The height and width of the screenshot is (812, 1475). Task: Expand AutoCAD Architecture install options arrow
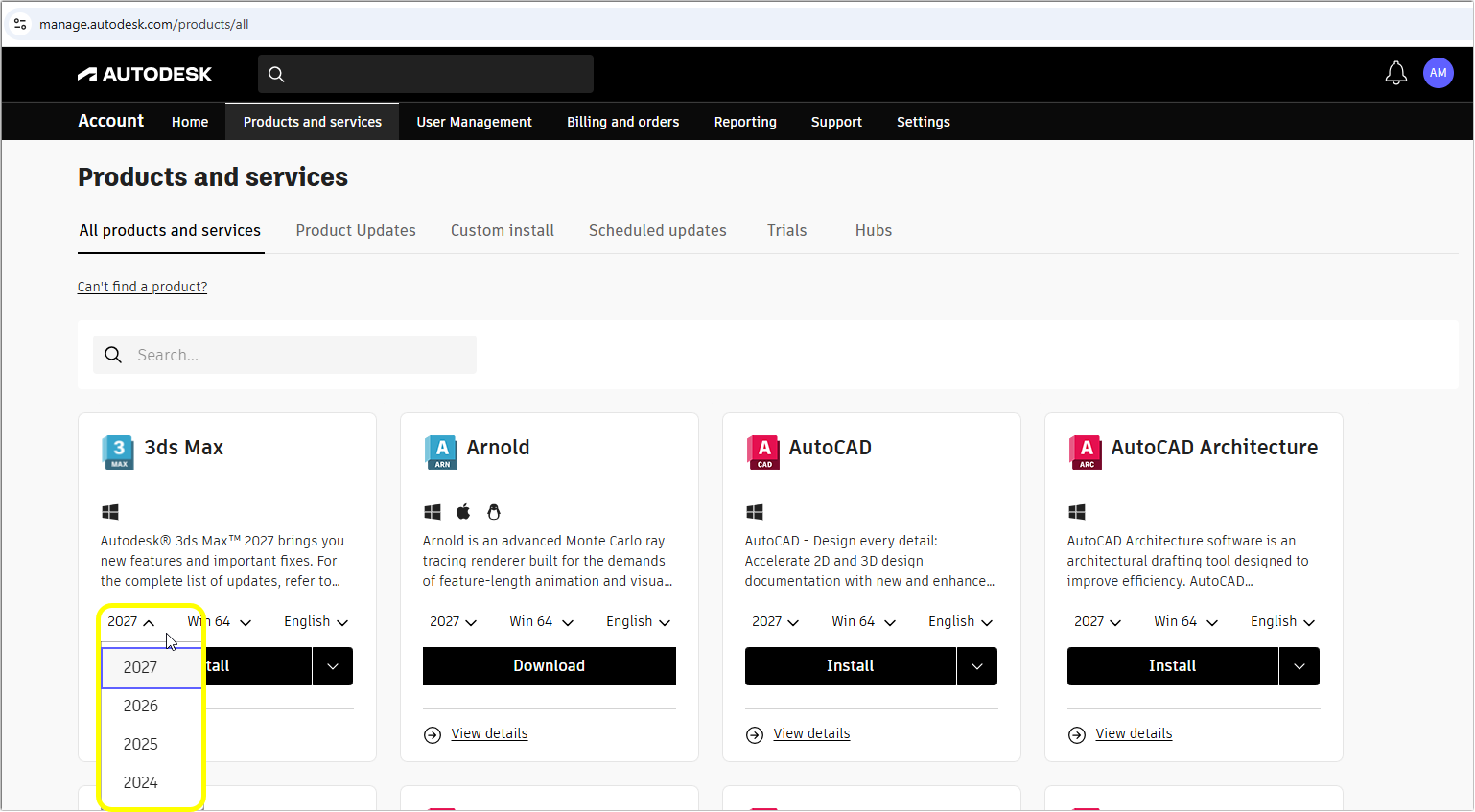[x=1299, y=666]
